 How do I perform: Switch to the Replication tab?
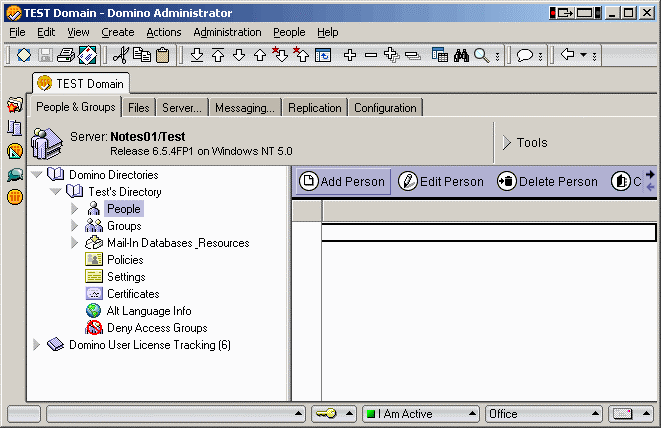pyautogui.click(x=314, y=108)
